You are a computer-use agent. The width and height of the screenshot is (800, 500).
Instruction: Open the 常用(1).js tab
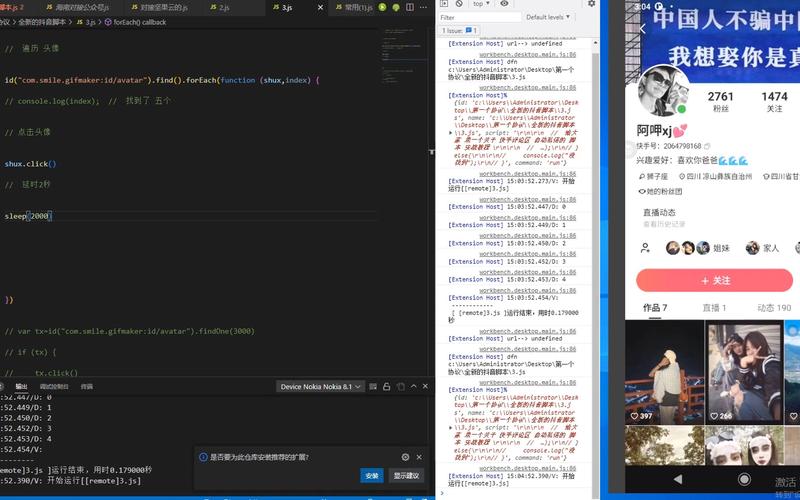354,8
